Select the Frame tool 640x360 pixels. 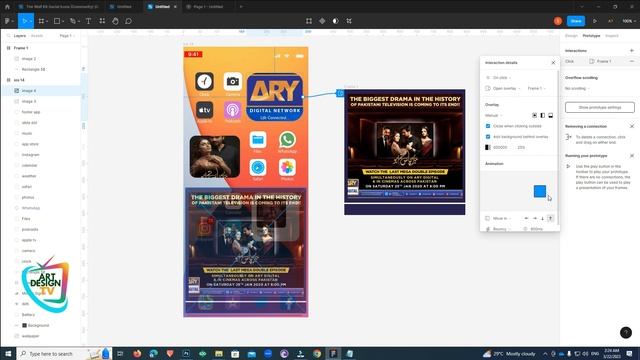[42, 21]
